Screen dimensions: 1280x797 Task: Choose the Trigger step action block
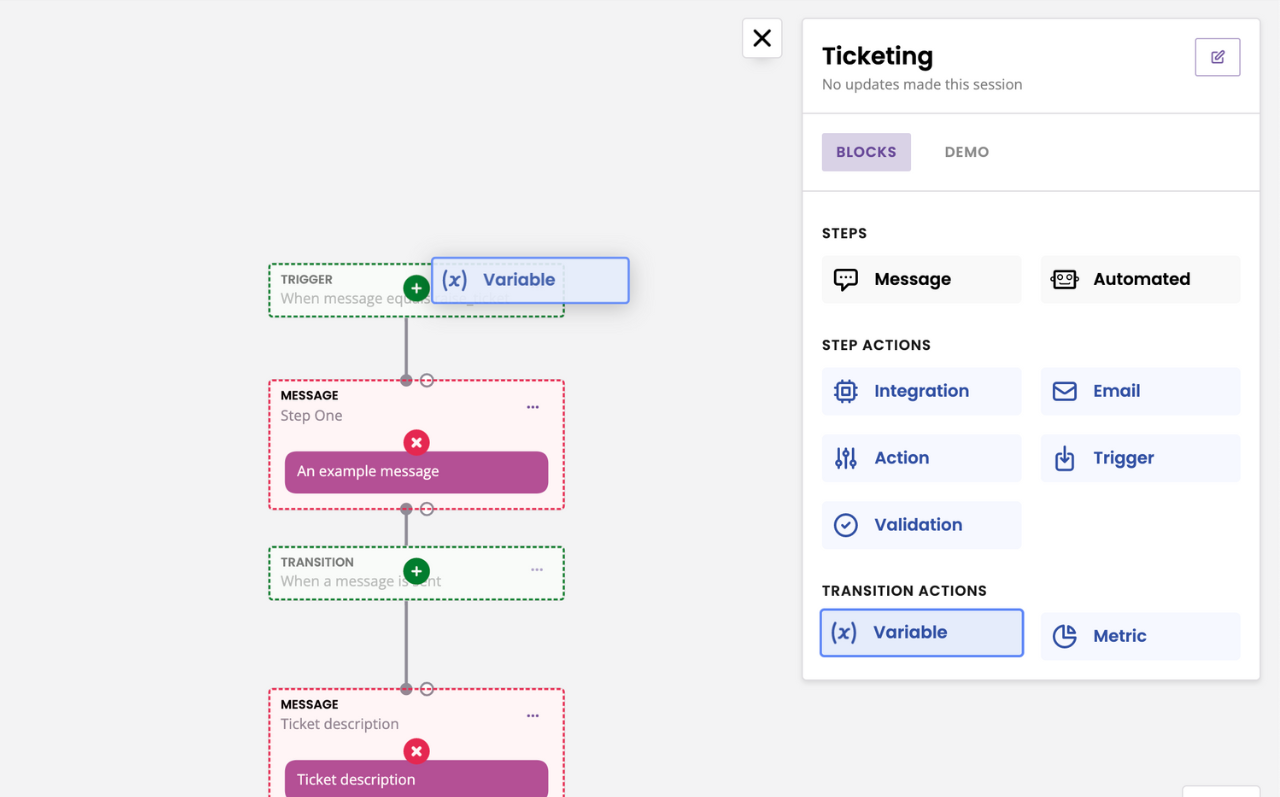[x=1140, y=458]
